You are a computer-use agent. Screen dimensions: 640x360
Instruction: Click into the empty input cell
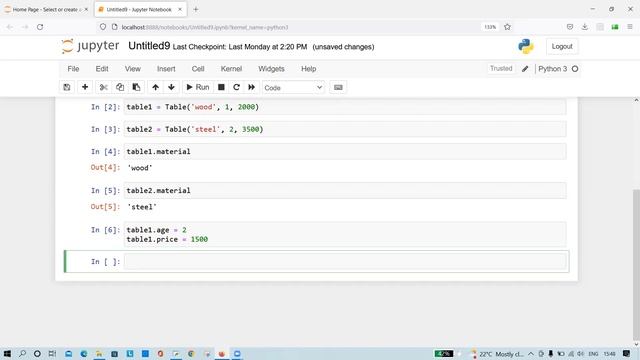345,261
